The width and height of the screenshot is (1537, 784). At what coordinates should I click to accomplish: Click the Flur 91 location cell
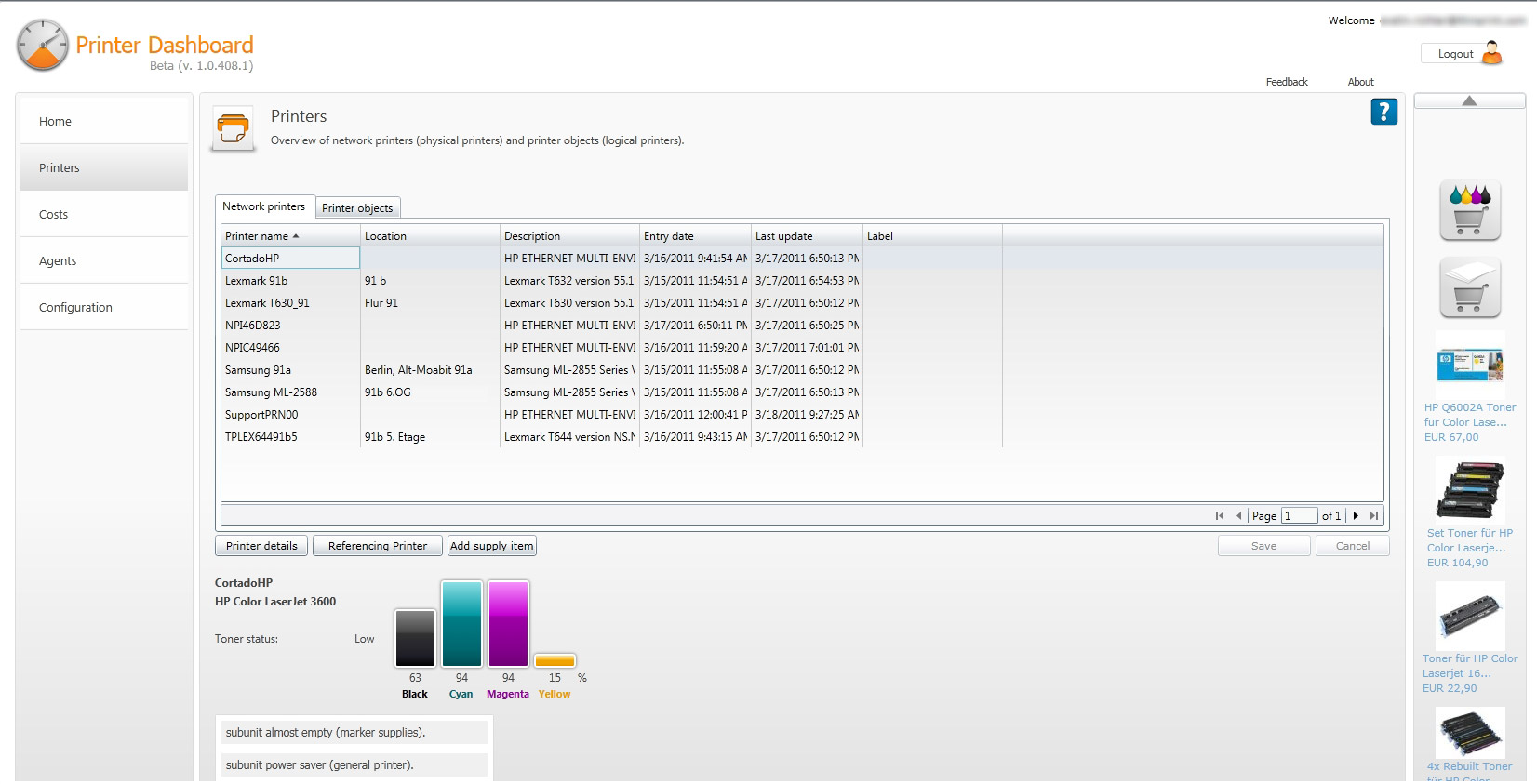click(430, 303)
